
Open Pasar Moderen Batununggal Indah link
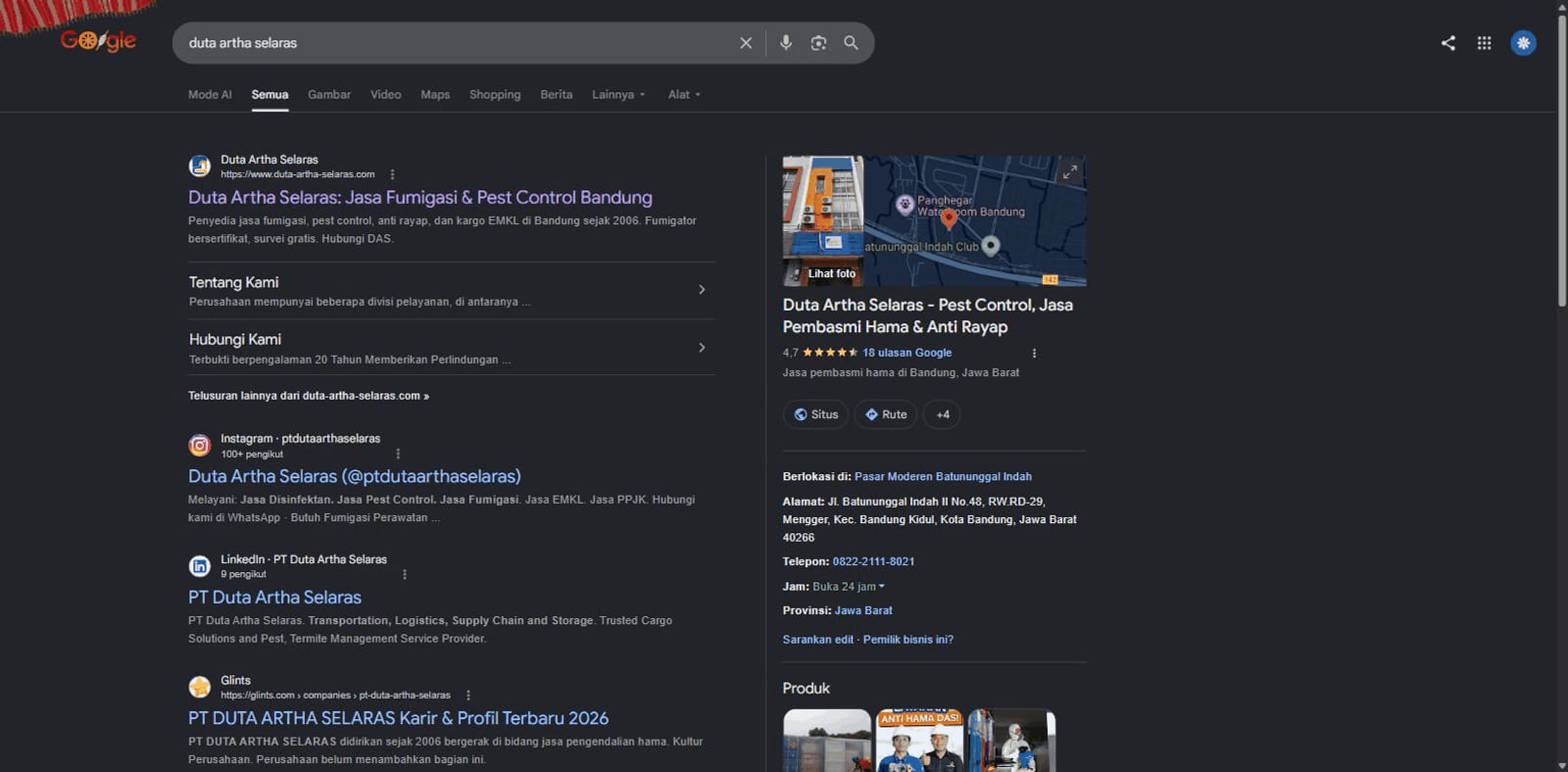(x=943, y=477)
